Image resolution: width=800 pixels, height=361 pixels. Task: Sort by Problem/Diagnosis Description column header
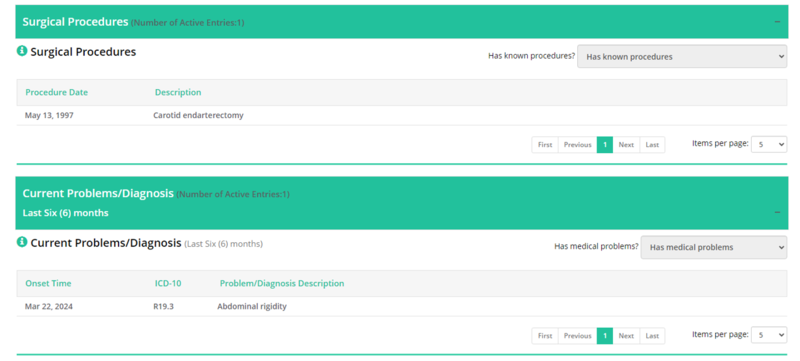click(282, 283)
